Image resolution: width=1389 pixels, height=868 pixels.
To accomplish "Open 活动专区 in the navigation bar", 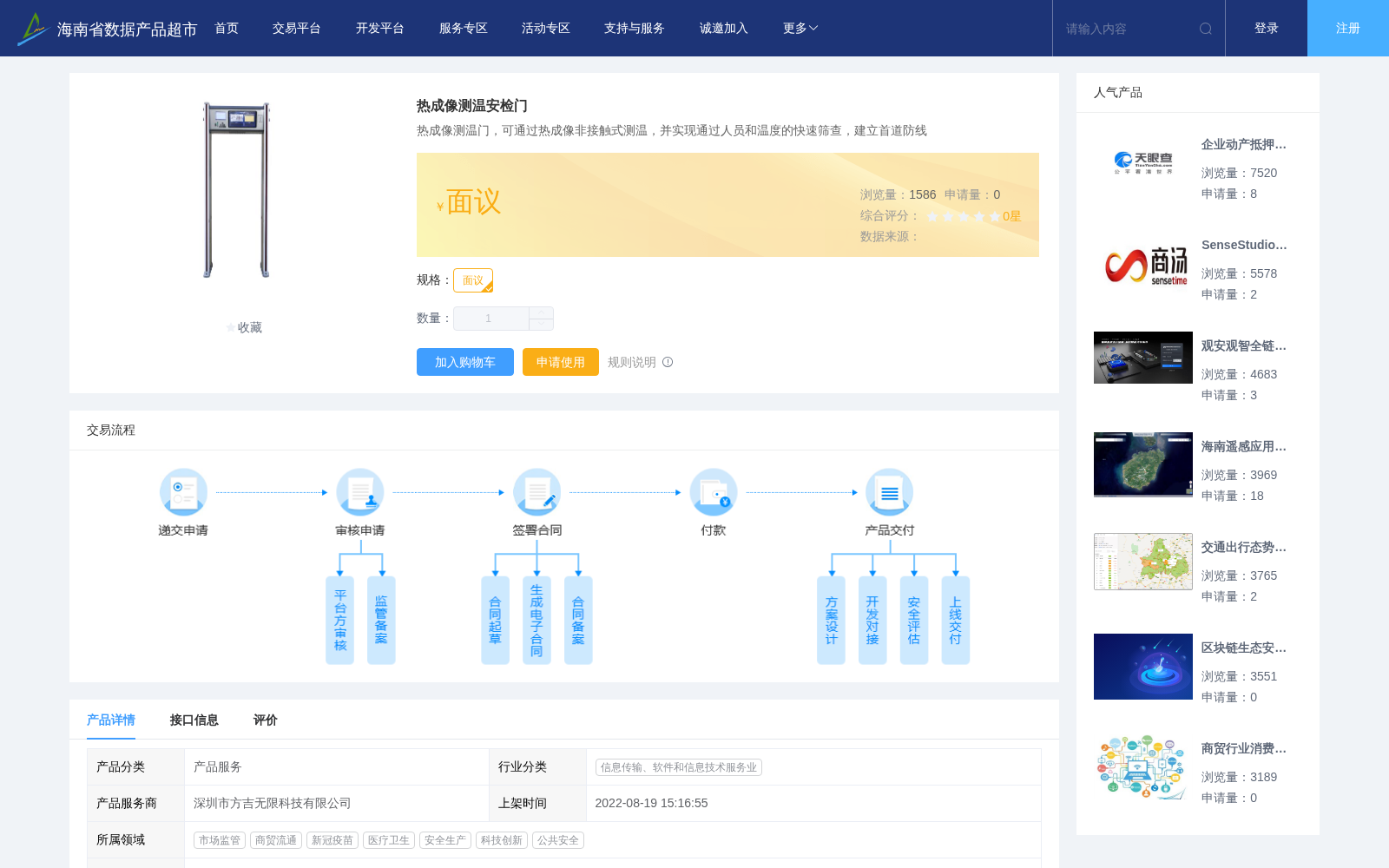I will coord(546,29).
